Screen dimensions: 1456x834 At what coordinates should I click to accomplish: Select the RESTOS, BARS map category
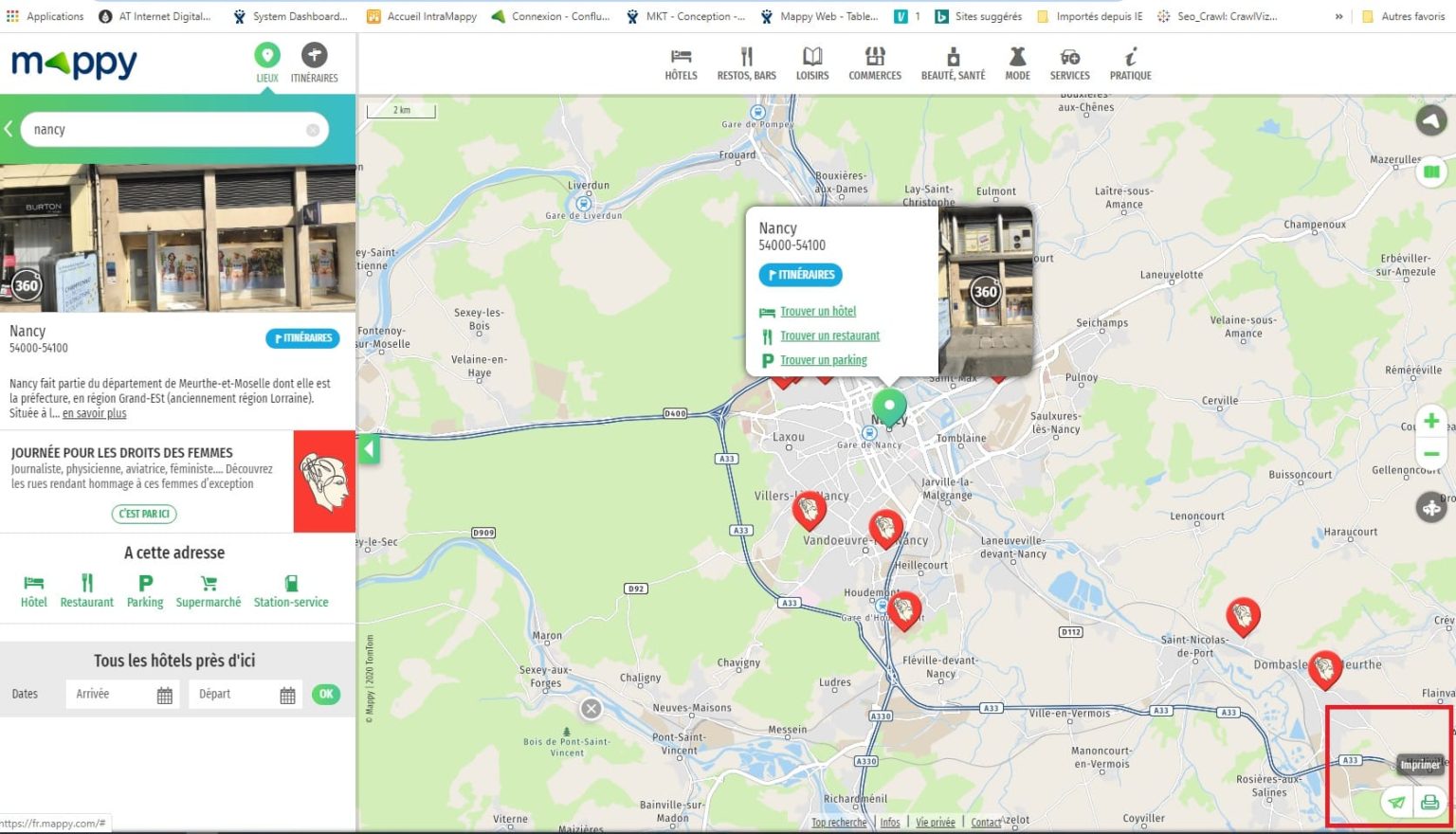tap(747, 61)
